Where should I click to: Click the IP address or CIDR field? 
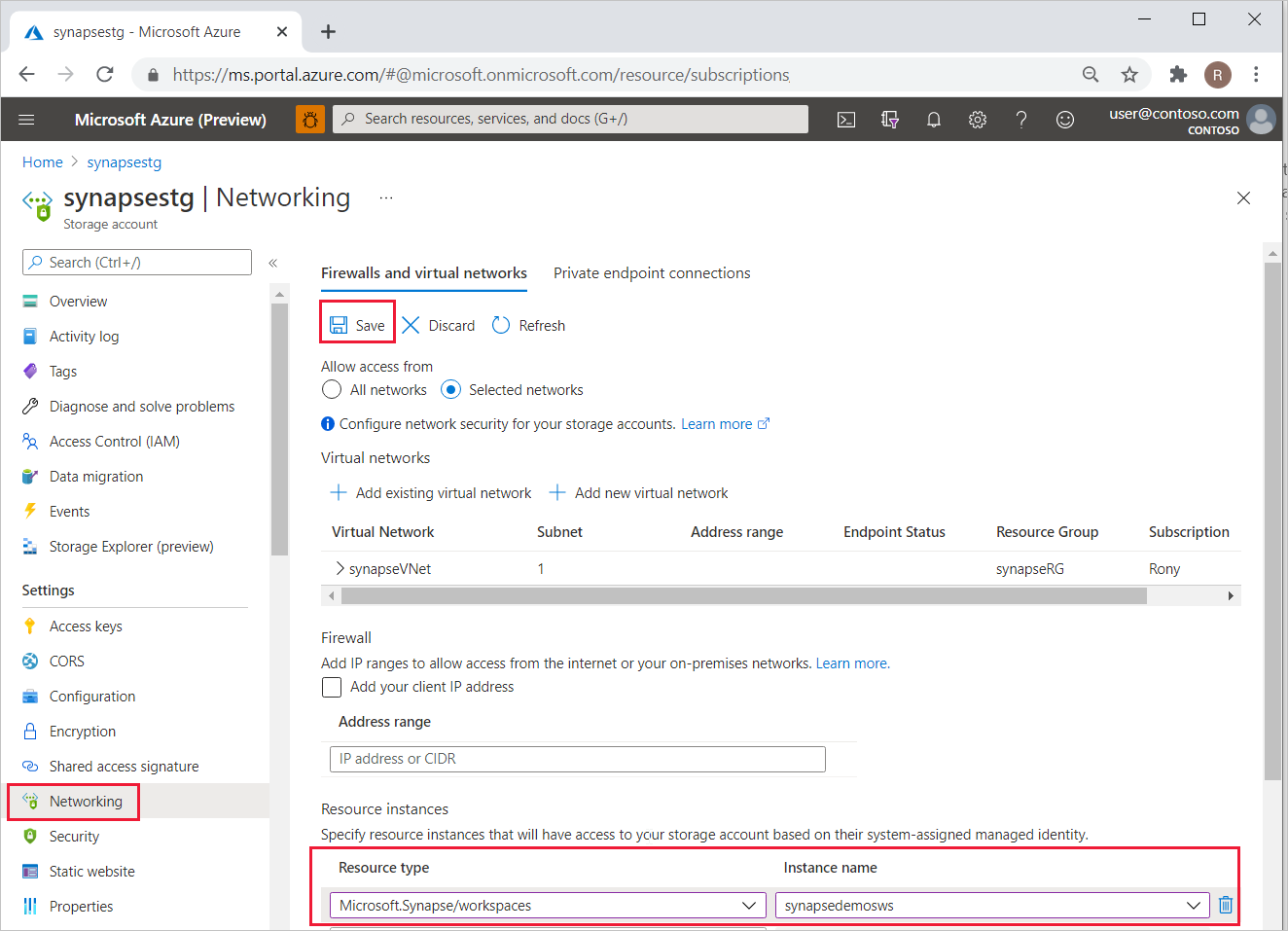[577, 759]
